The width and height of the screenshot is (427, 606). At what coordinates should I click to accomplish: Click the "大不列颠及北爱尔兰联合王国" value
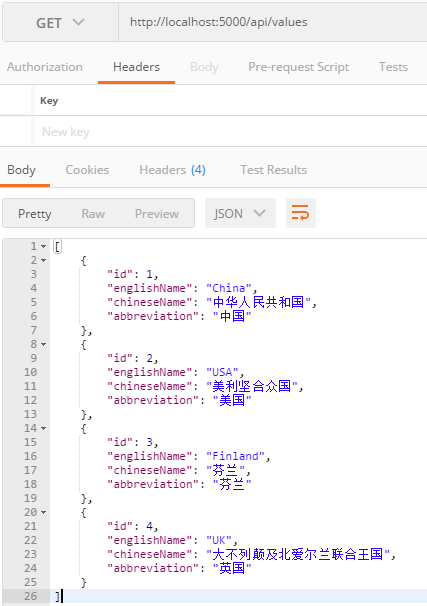[x=298, y=554]
